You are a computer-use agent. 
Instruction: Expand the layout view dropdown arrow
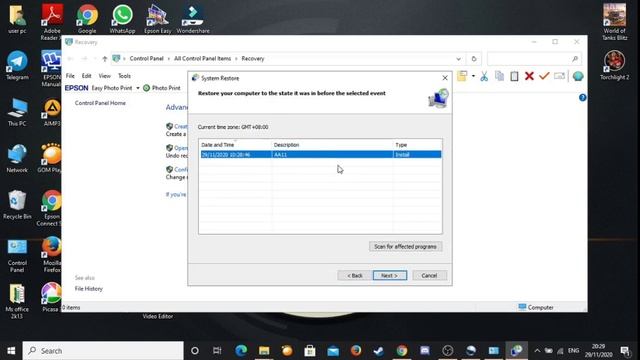tap(473, 76)
